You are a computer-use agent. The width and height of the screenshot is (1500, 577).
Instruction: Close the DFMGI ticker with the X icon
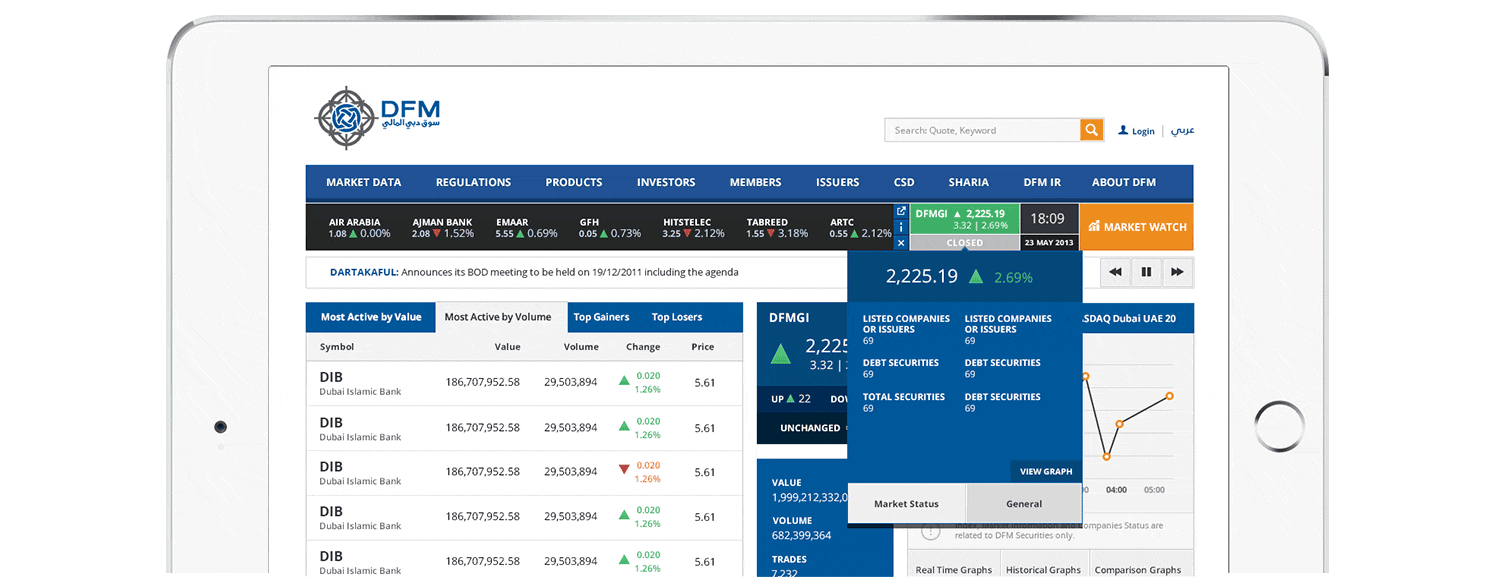(x=900, y=243)
